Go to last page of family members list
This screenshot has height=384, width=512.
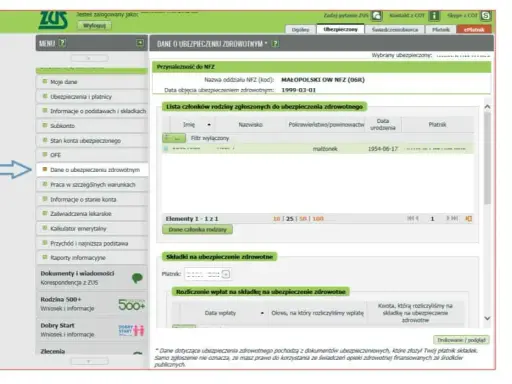455,218
